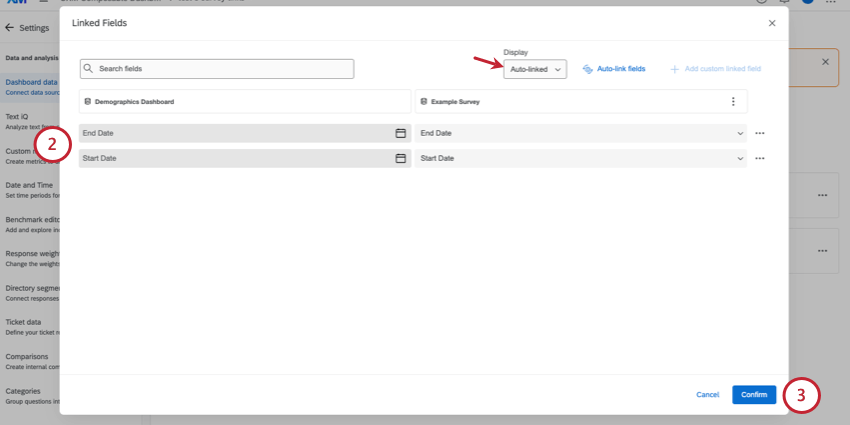This screenshot has height=425, width=850.
Task: Click the Auto-link fields link icon
Action: pos(588,69)
